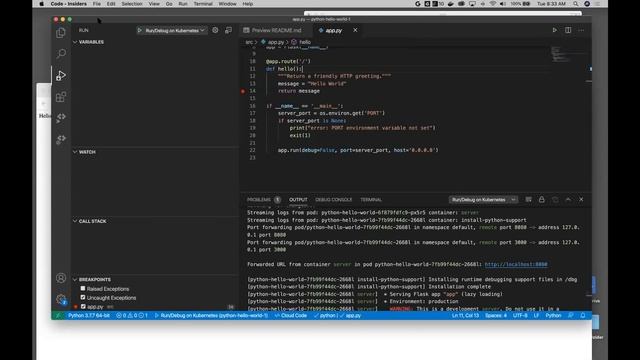Click Run/Debug on Kubernetes in status bar
640x360 pixels.
[211, 316]
